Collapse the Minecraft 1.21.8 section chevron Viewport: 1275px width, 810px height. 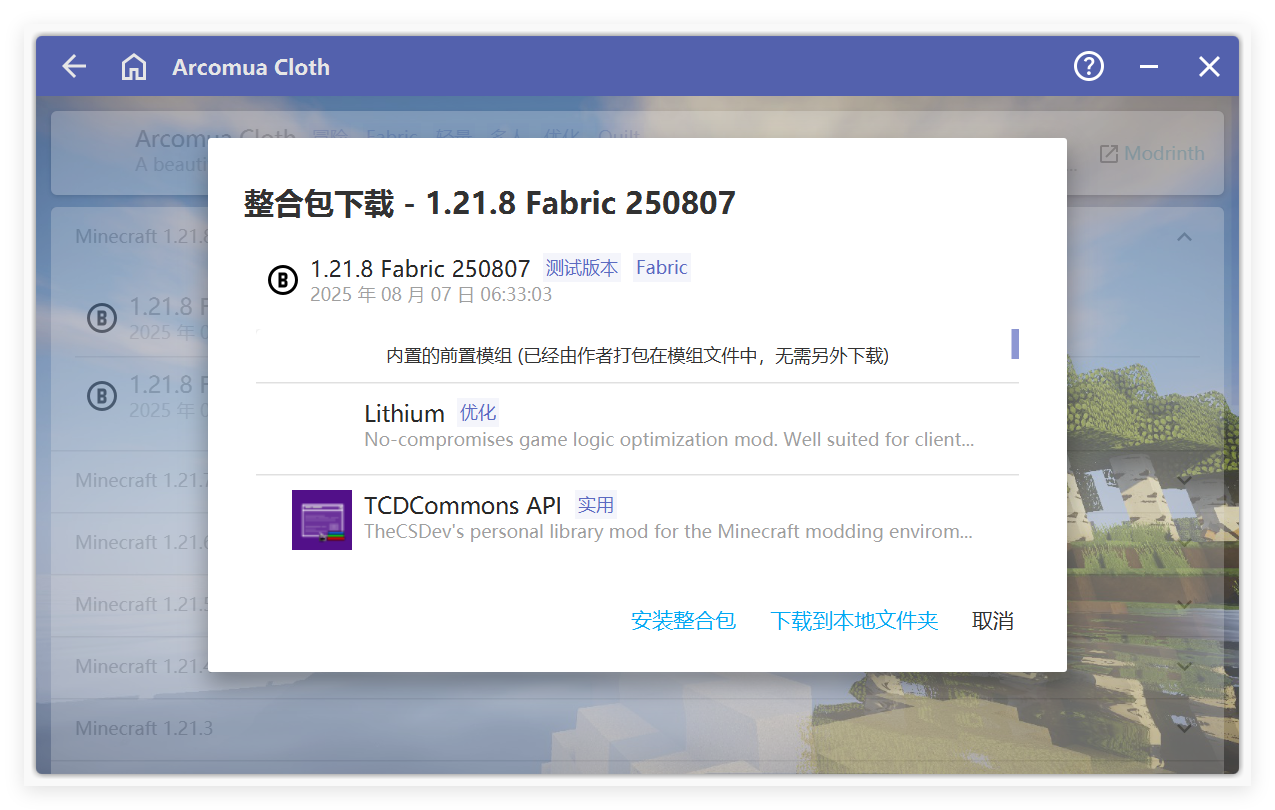1184,237
